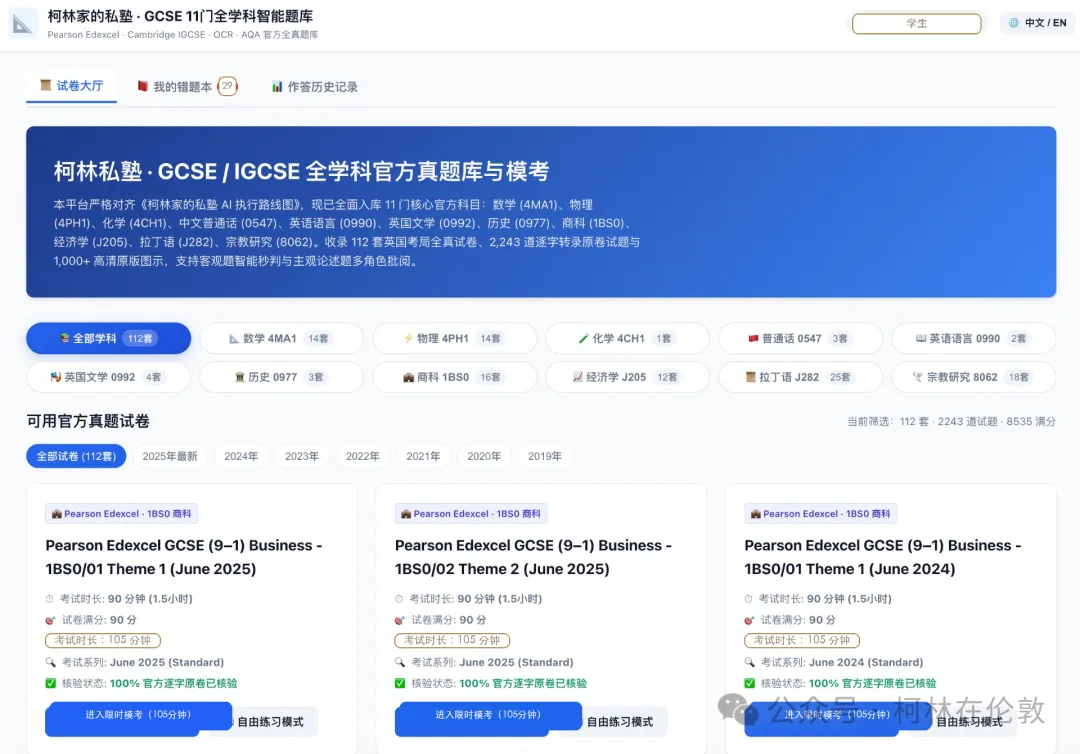
Task: Start free practice for Theme 1 June 2024
Action: tap(970, 722)
